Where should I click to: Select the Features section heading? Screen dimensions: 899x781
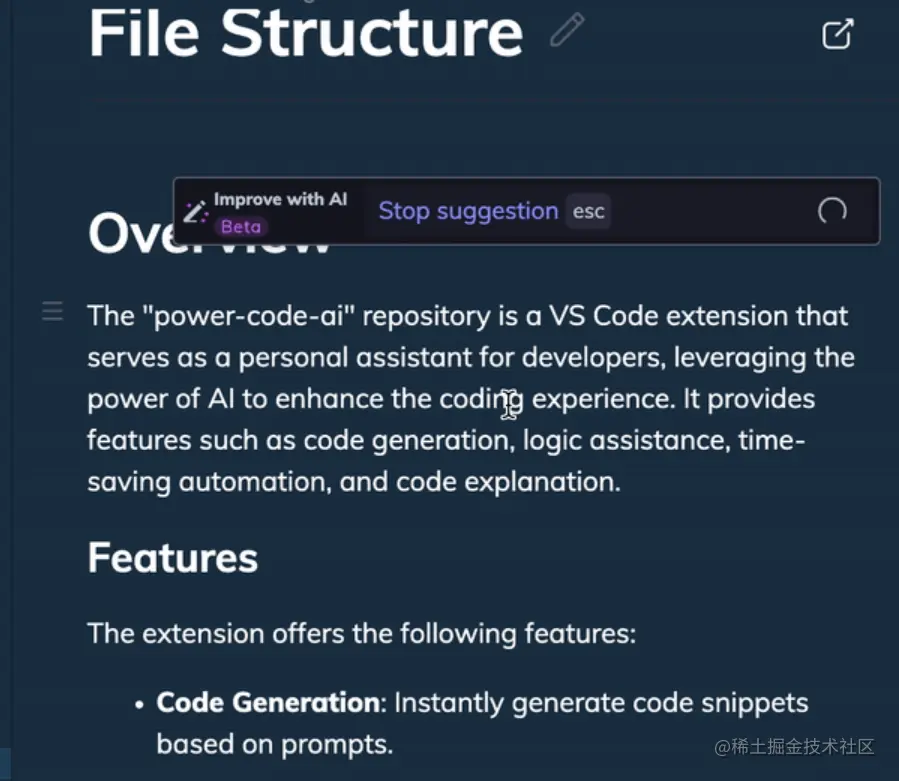(172, 558)
